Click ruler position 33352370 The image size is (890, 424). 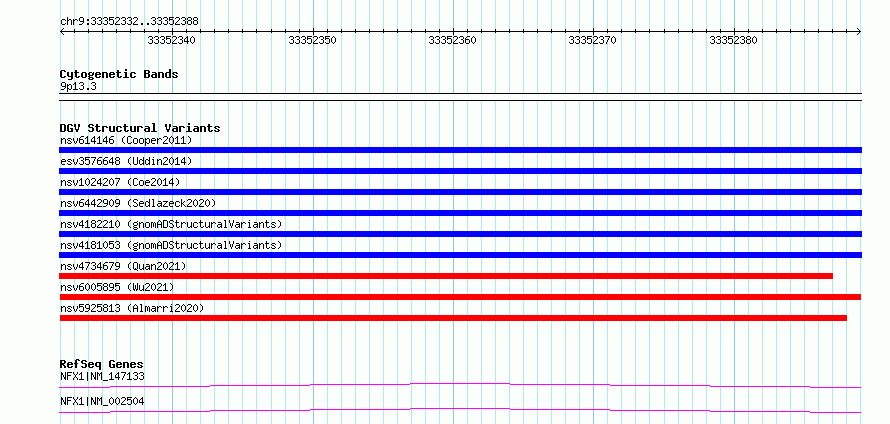coord(593,40)
